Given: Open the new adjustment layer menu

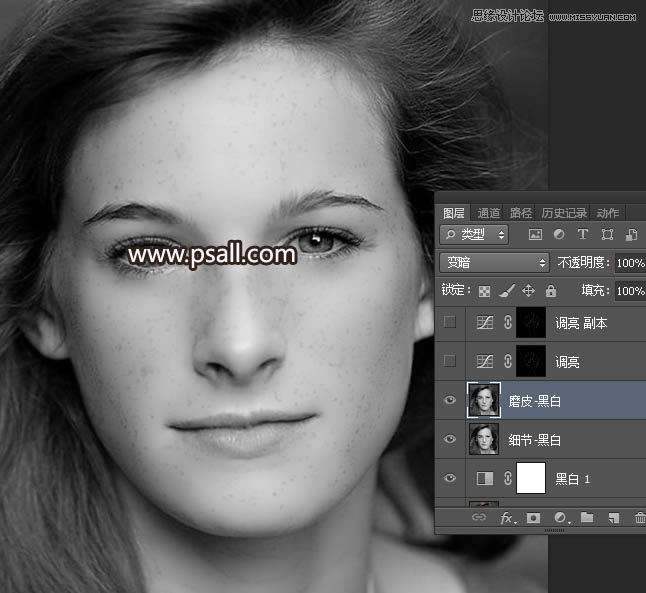Looking at the screenshot, I should click(x=561, y=518).
